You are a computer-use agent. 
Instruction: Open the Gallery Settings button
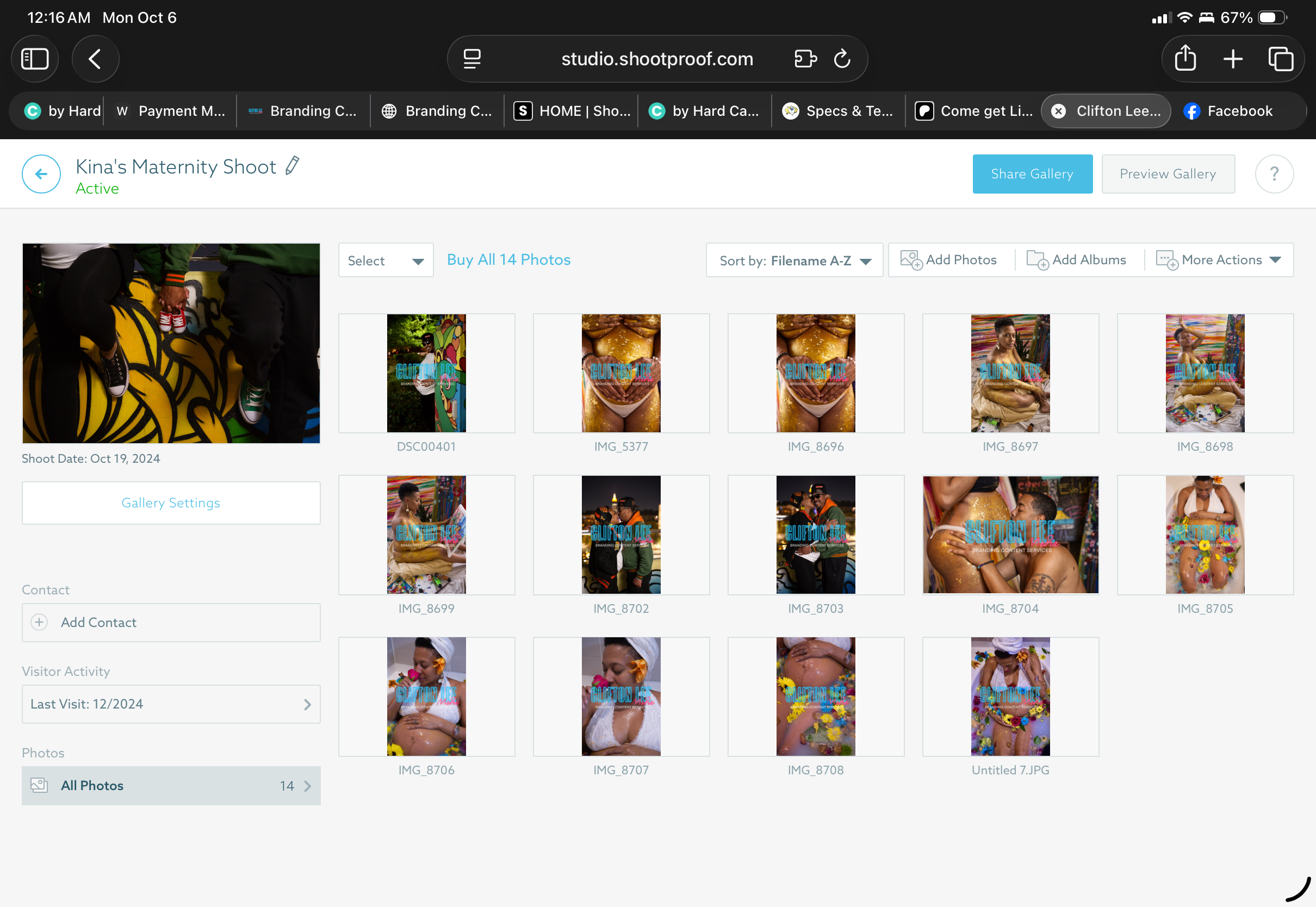[170, 503]
